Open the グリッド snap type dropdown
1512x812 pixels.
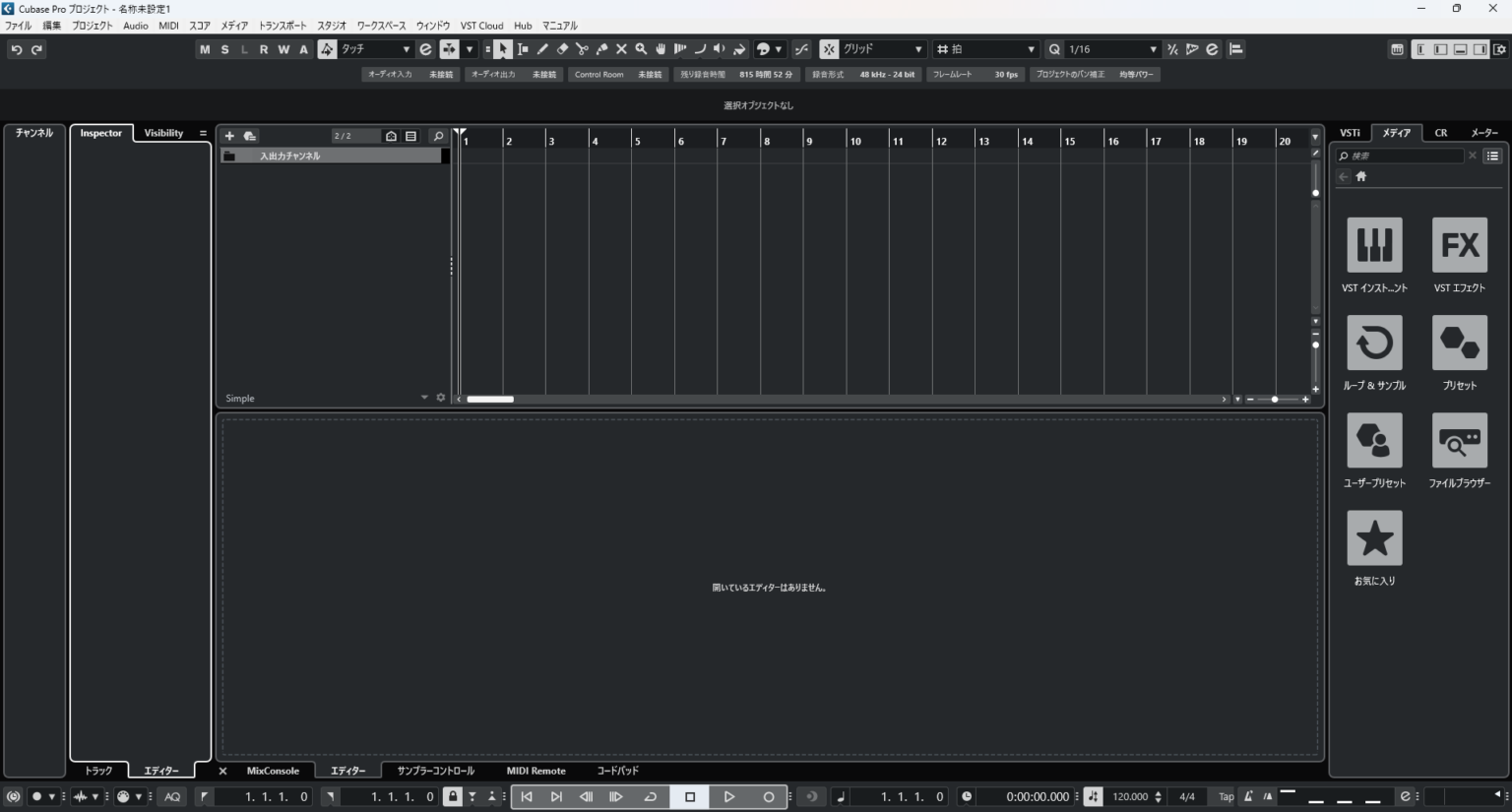click(x=917, y=49)
